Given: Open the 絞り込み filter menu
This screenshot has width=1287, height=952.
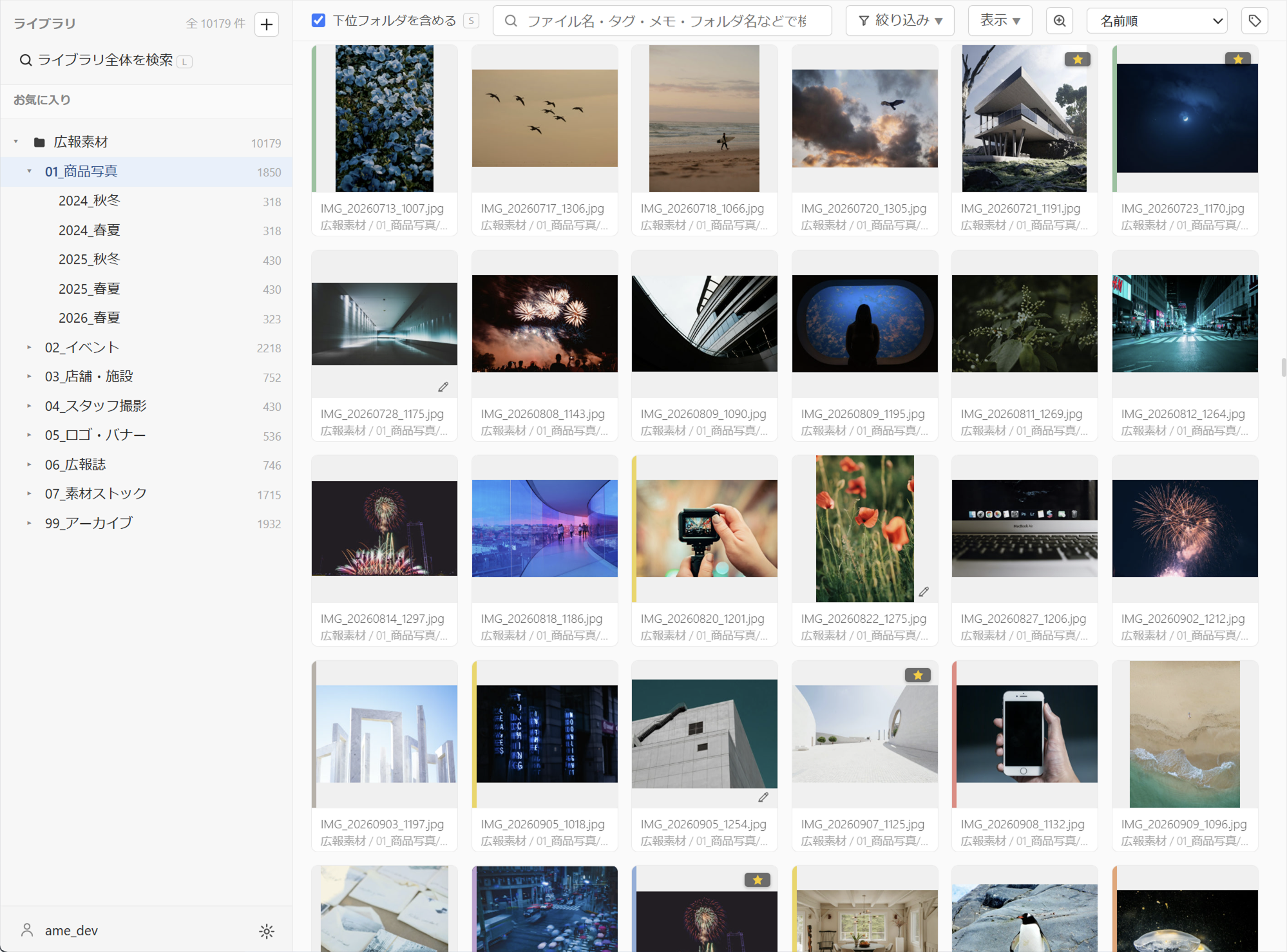Looking at the screenshot, I should 900,21.
